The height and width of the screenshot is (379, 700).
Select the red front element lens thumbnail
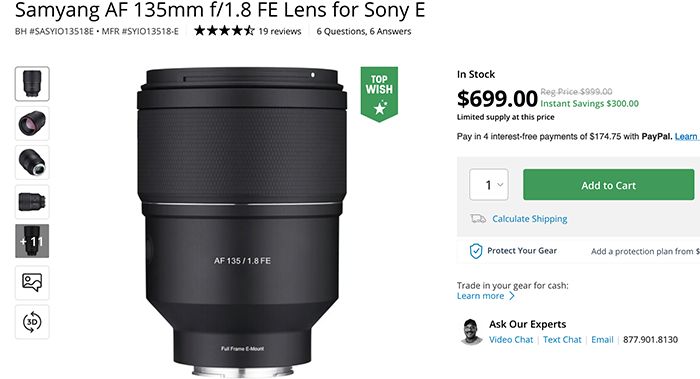[32, 123]
